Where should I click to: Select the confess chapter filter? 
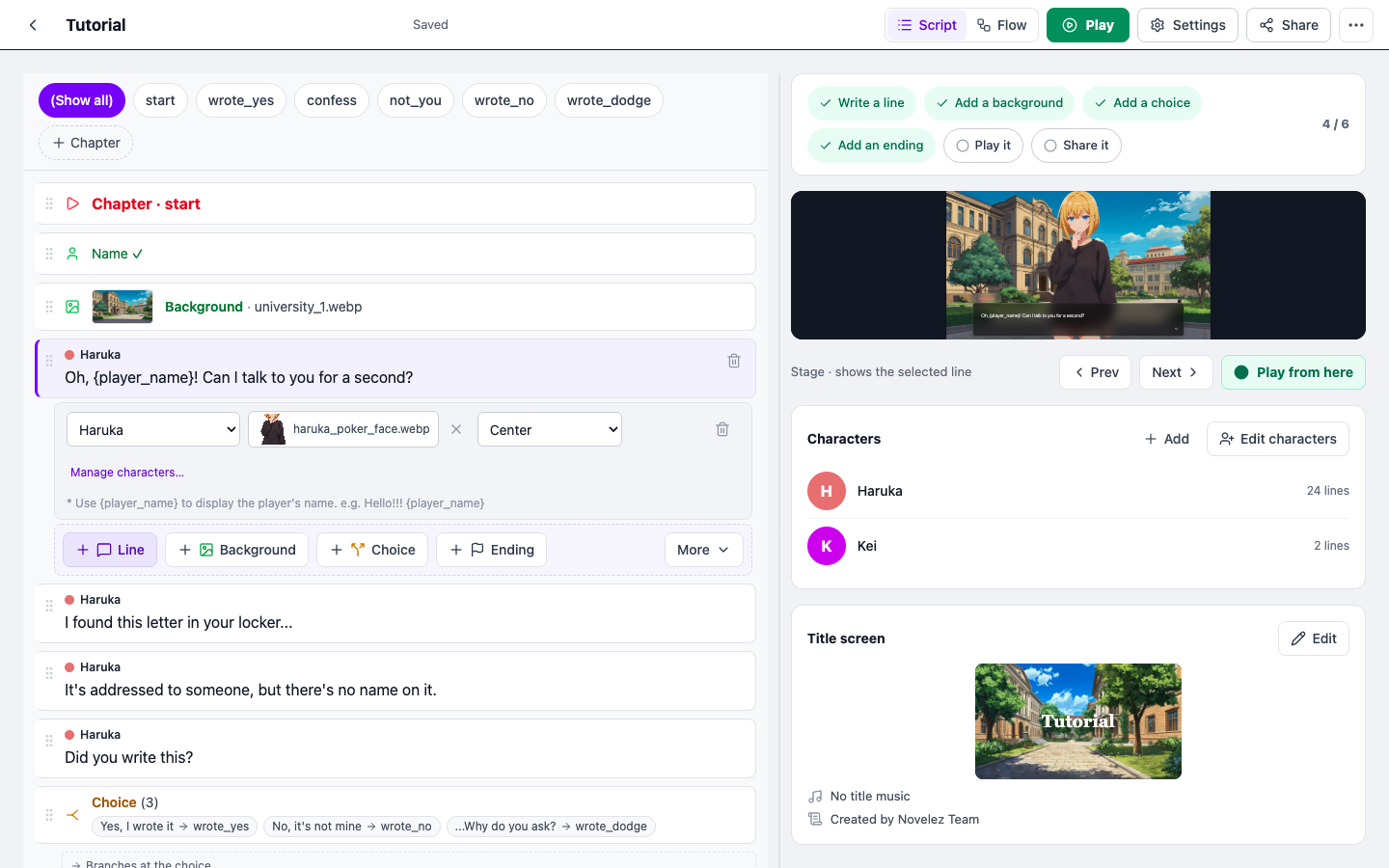[332, 100]
